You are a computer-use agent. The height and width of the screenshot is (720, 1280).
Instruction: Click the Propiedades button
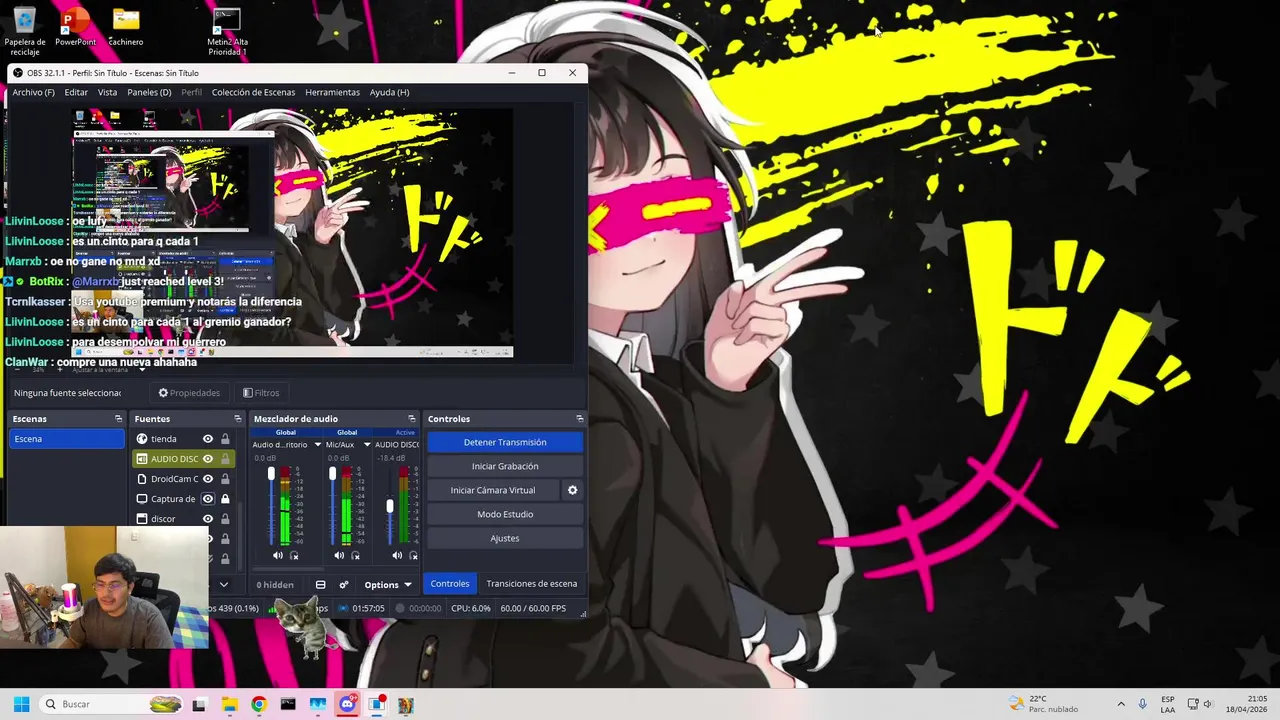189,393
